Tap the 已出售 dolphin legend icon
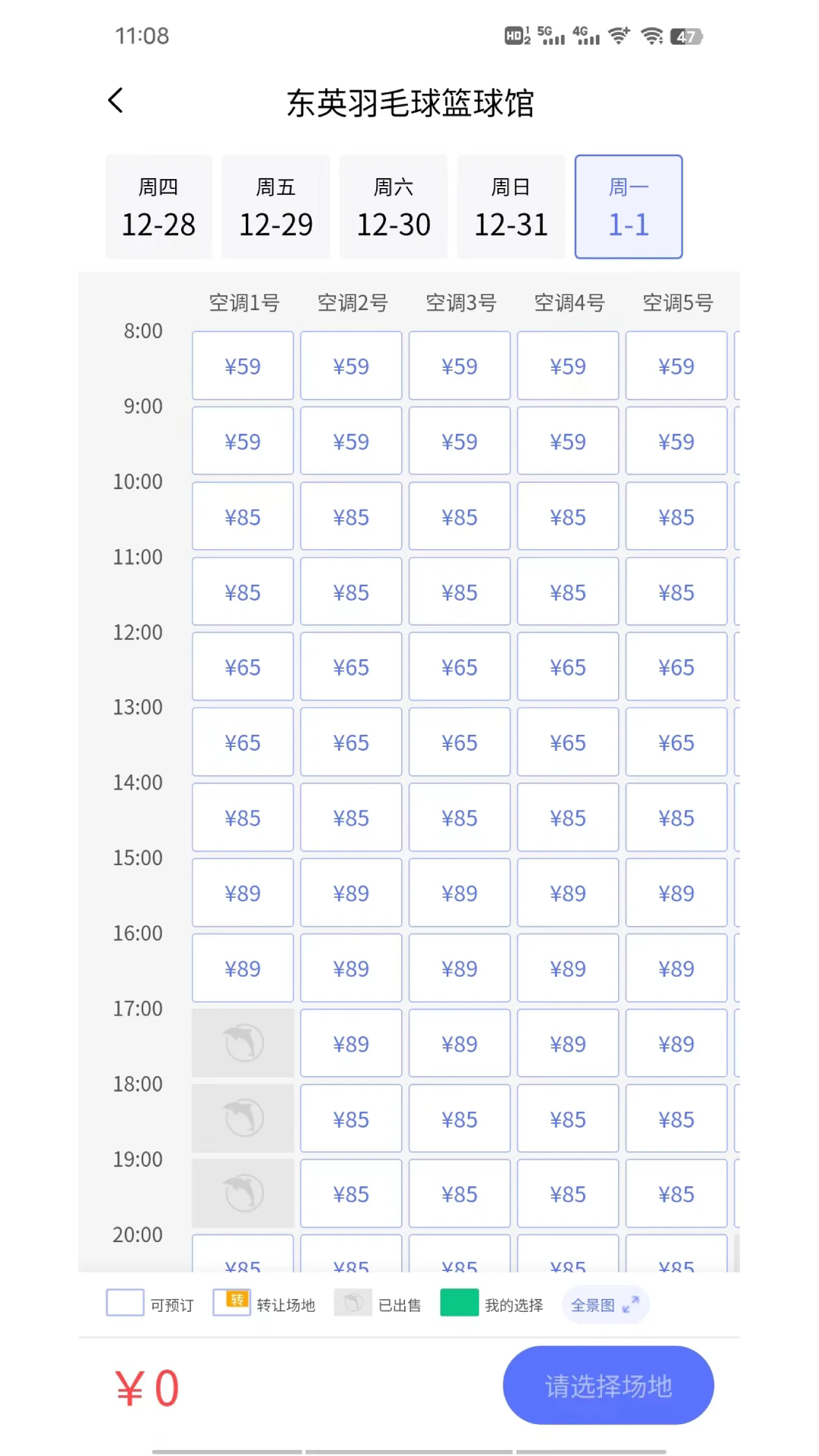The width and height of the screenshot is (819, 1456). (353, 1303)
